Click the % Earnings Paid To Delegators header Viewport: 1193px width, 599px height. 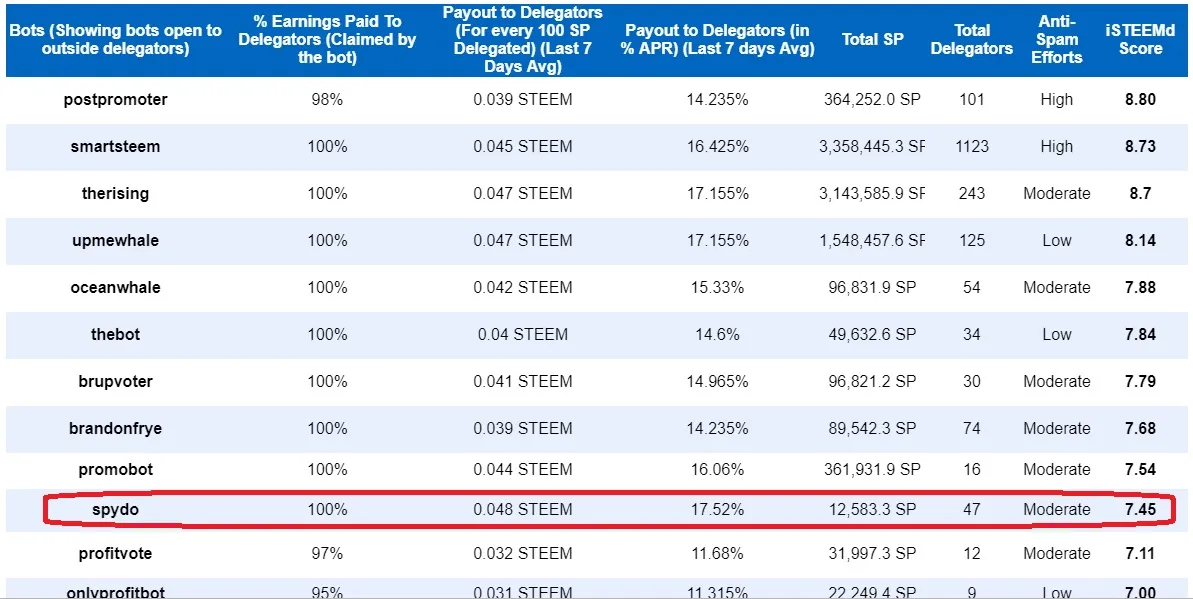tap(327, 40)
